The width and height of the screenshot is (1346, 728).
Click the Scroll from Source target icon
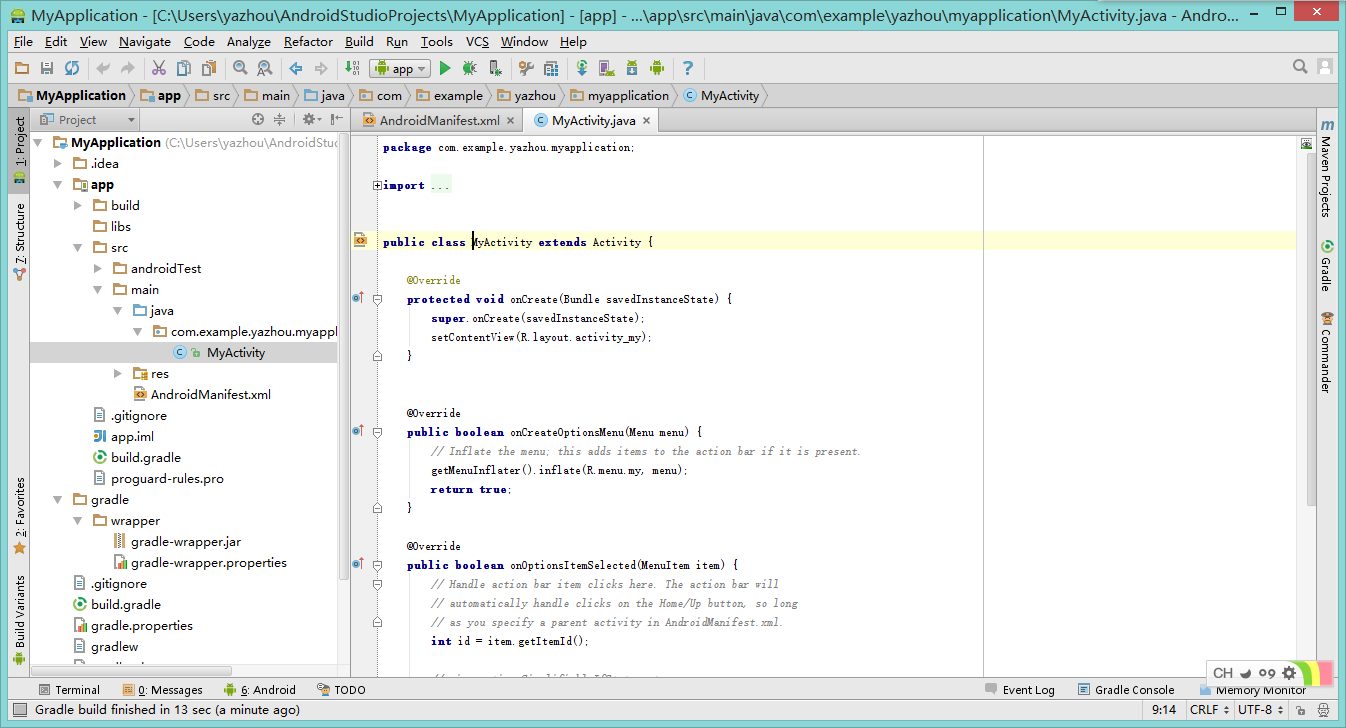pos(257,119)
